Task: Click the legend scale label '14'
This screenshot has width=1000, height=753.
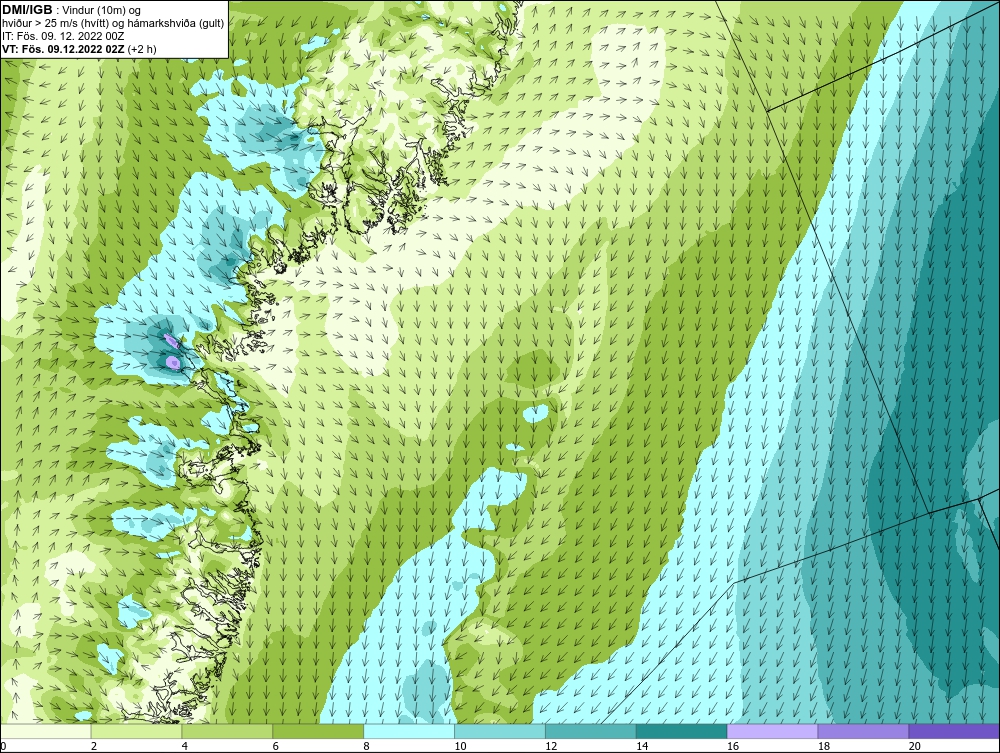Action: (642, 746)
